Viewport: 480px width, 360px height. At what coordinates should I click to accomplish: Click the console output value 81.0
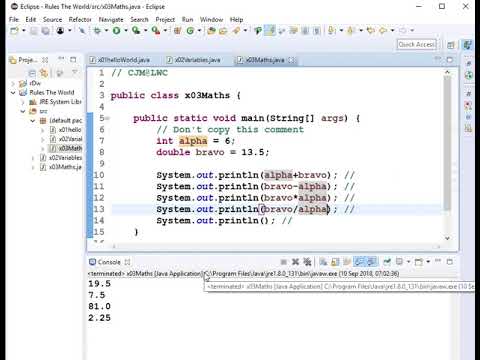(99, 306)
